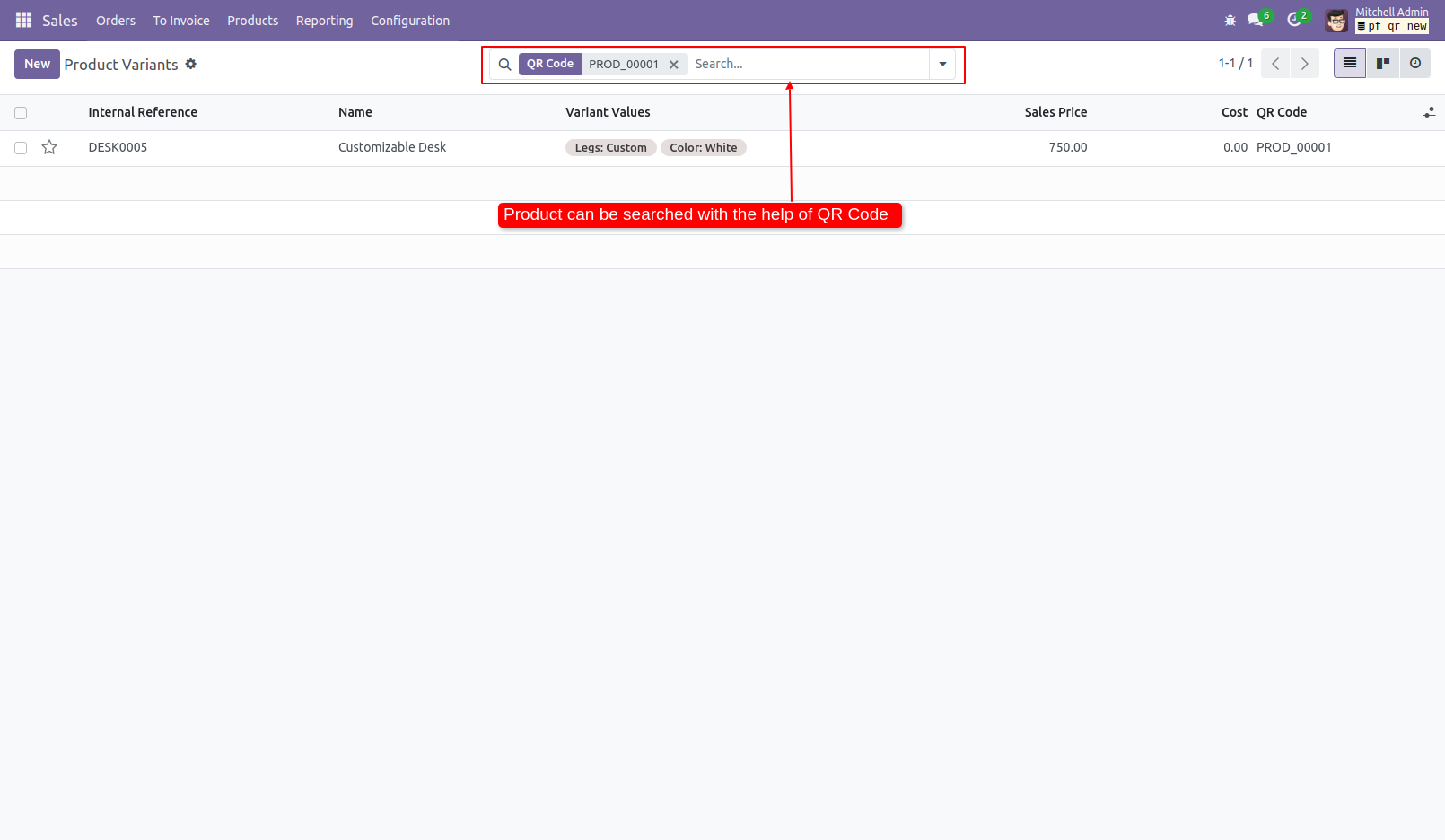This screenshot has height=840, width=1445.
Task: Switch to the kanban view icon
Action: 1382,63
